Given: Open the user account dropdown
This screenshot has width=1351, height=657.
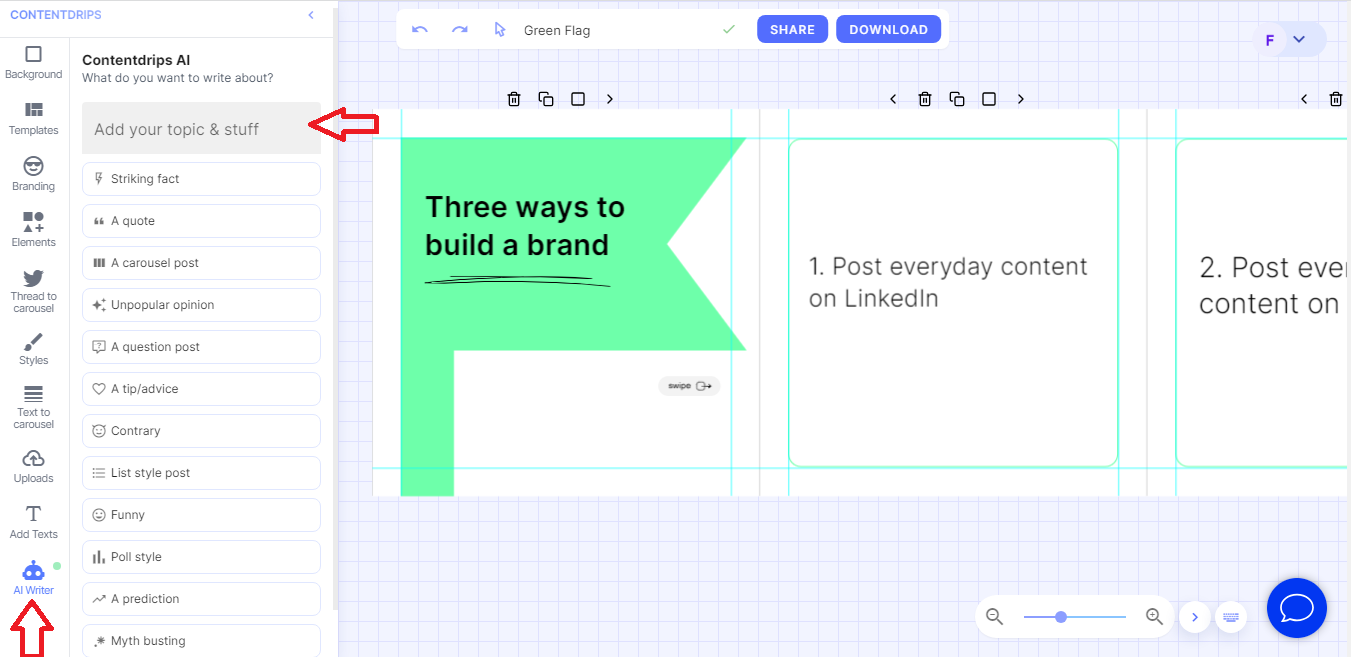Looking at the screenshot, I should click(x=1299, y=40).
